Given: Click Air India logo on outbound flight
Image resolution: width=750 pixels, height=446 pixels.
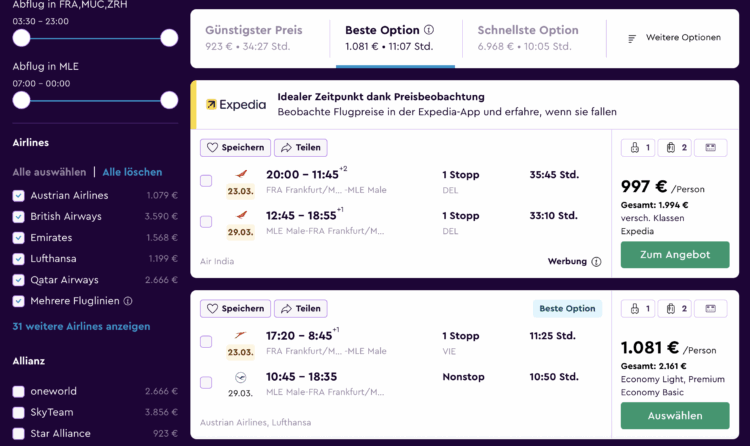Looking at the screenshot, I should 241,174.
